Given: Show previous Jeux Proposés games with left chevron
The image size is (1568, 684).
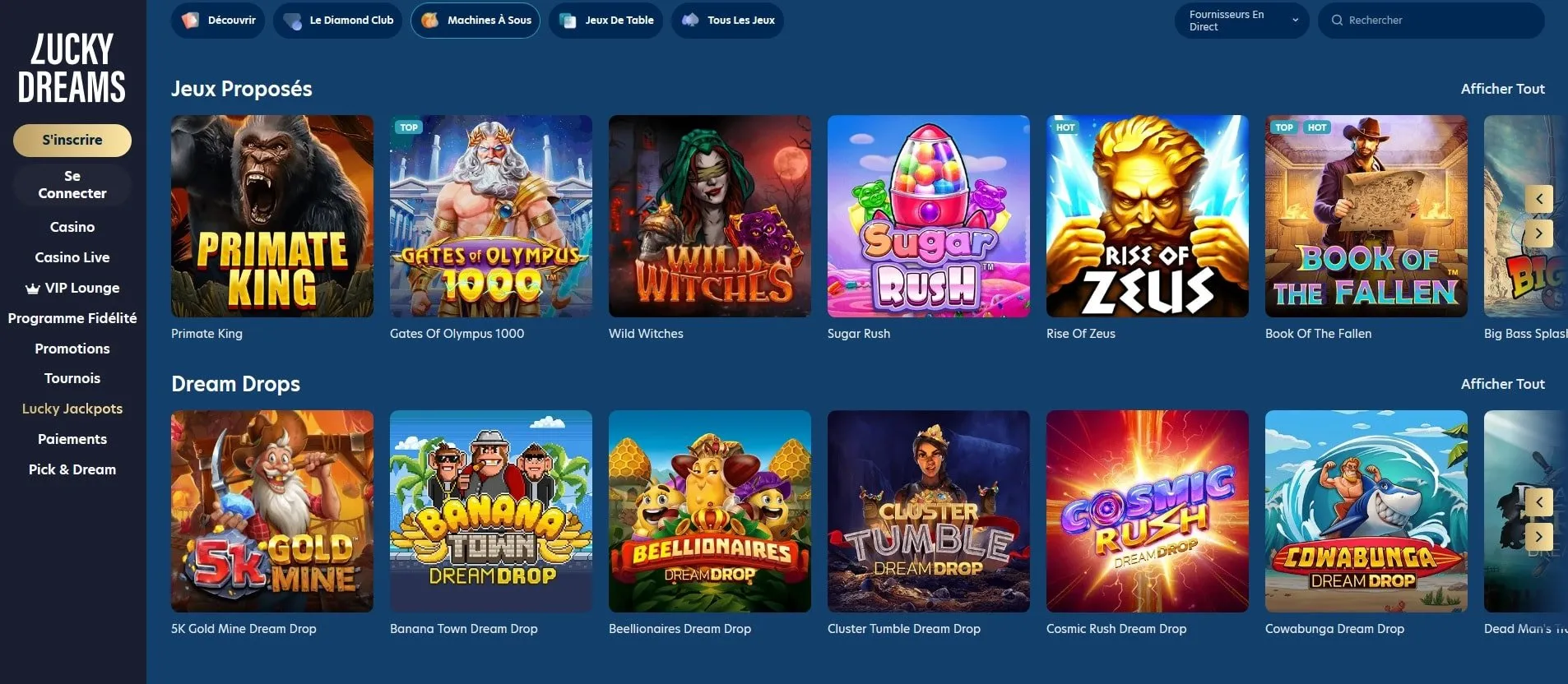Looking at the screenshot, I should pos(1539,199).
